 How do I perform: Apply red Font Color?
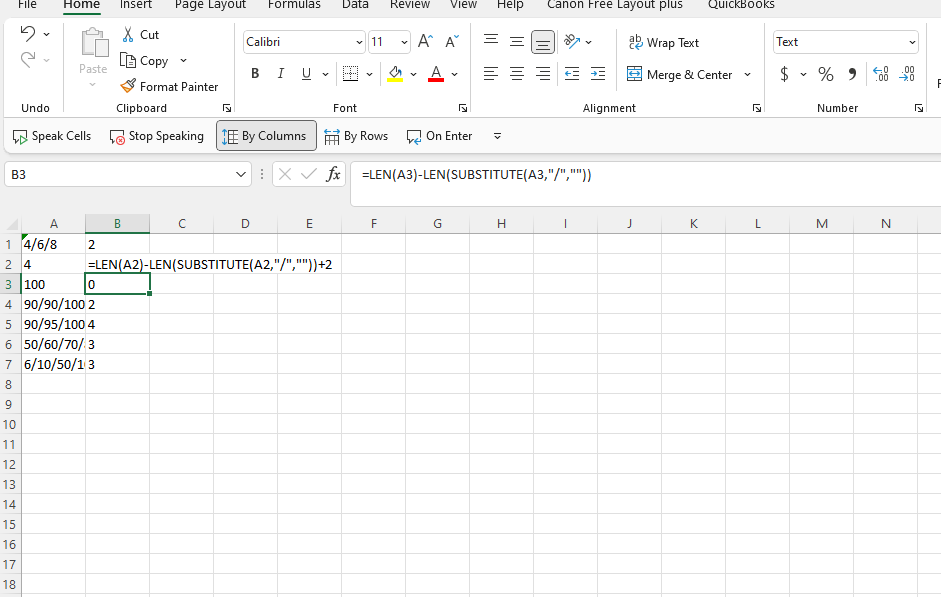click(x=436, y=74)
